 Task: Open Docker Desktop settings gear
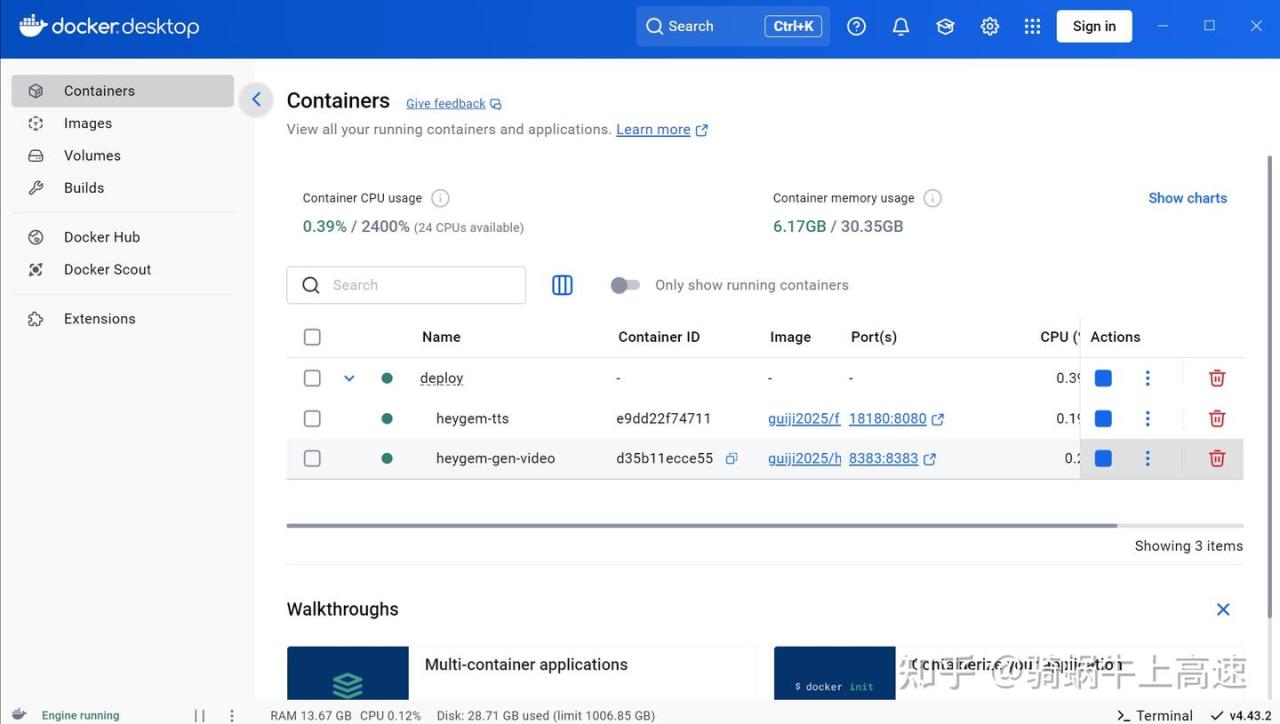coord(989,27)
